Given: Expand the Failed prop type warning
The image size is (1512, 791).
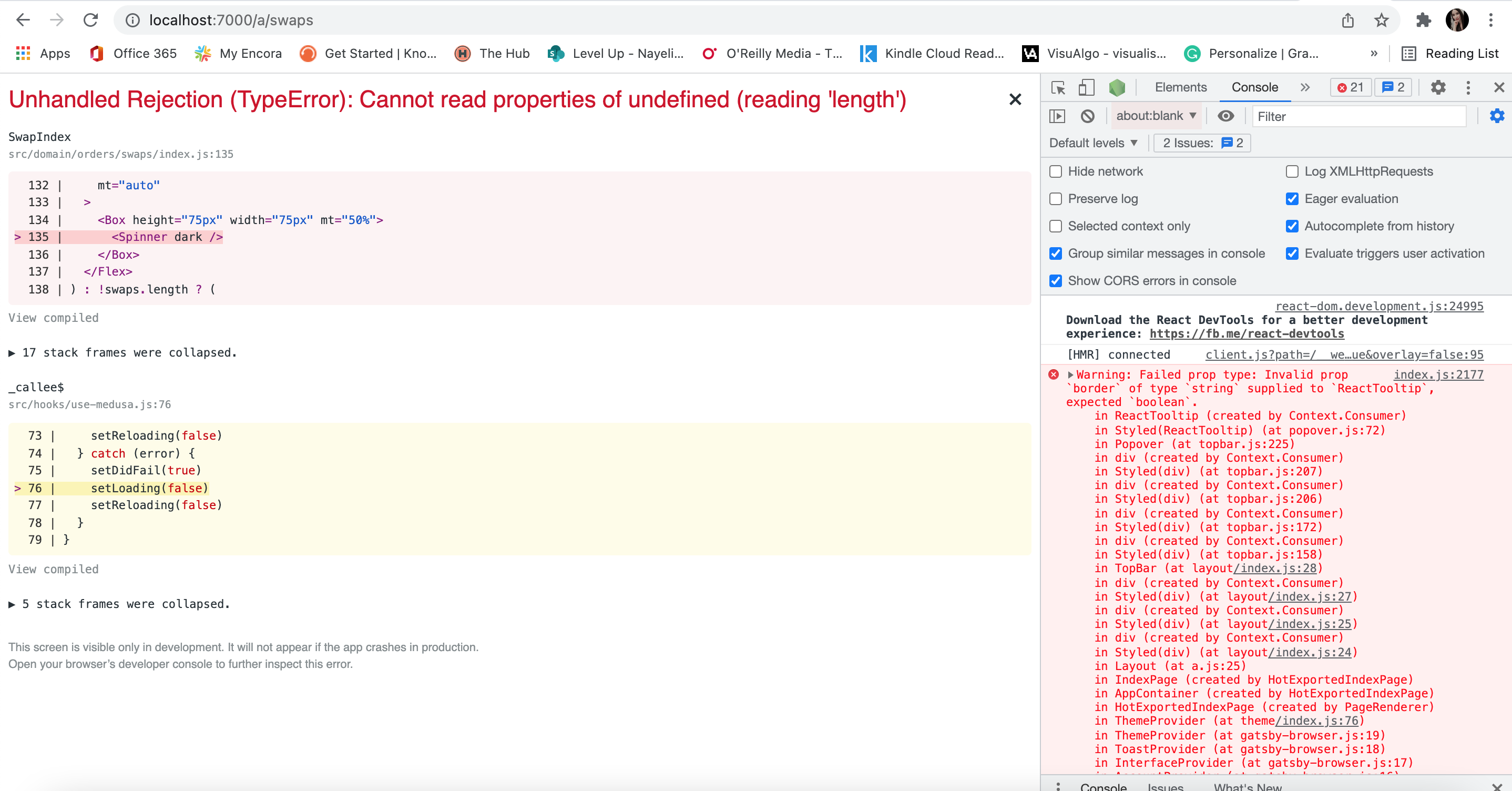Looking at the screenshot, I should [1070, 374].
